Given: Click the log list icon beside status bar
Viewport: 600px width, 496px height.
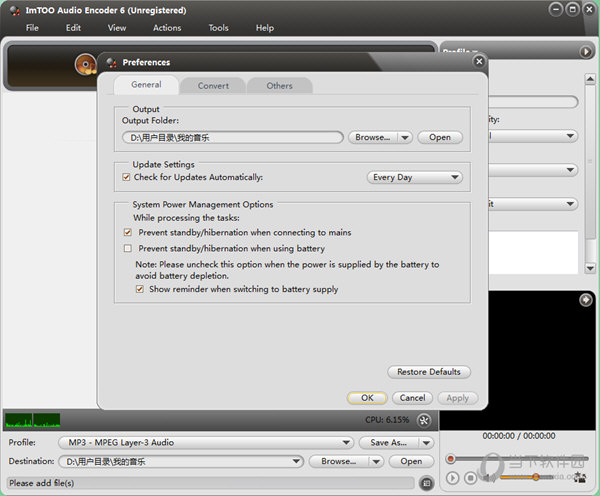Looking at the screenshot, I should (x=427, y=483).
